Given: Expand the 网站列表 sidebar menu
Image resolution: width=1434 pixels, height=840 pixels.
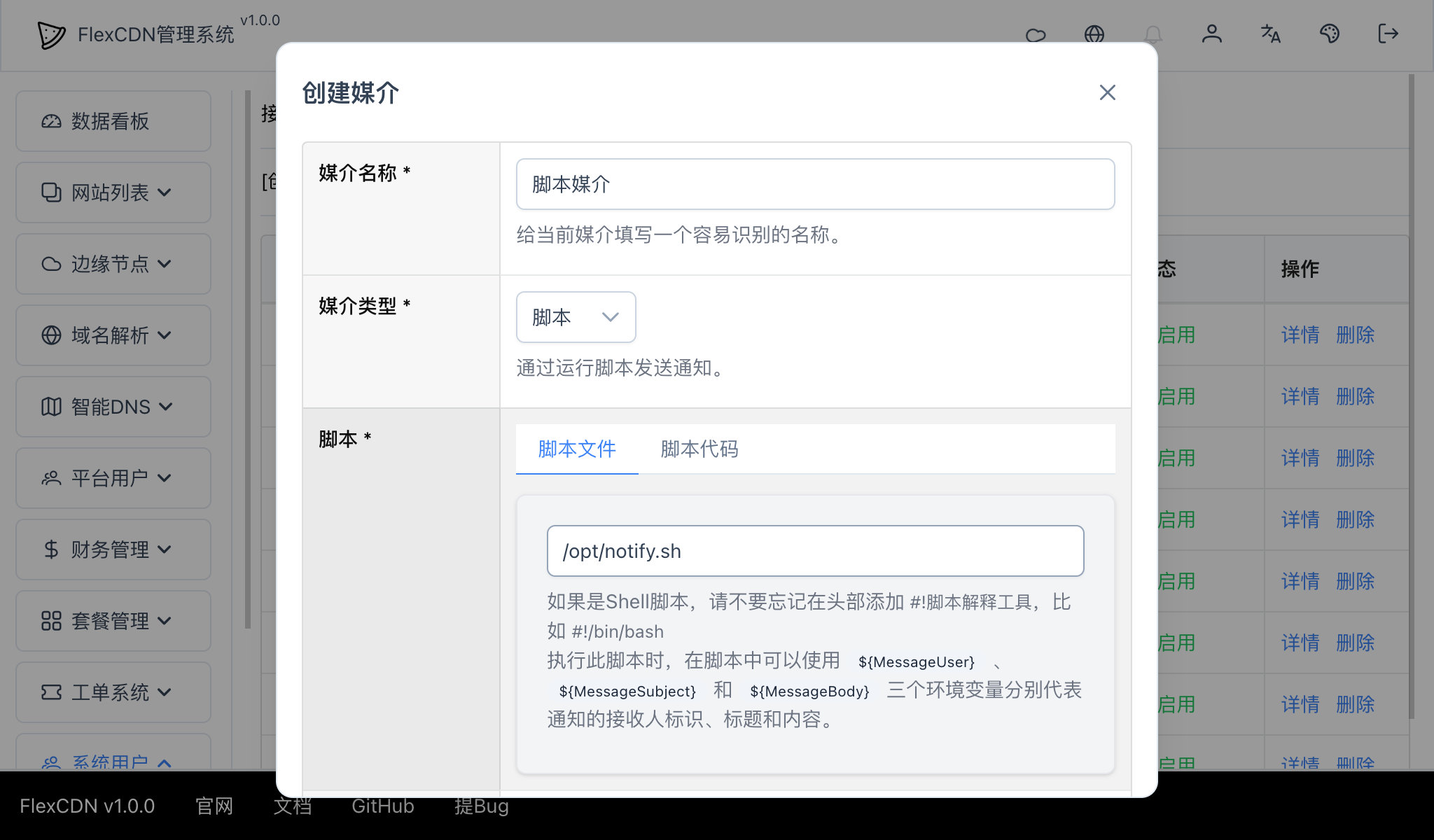Looking at the screenshot, I should 112,192.
